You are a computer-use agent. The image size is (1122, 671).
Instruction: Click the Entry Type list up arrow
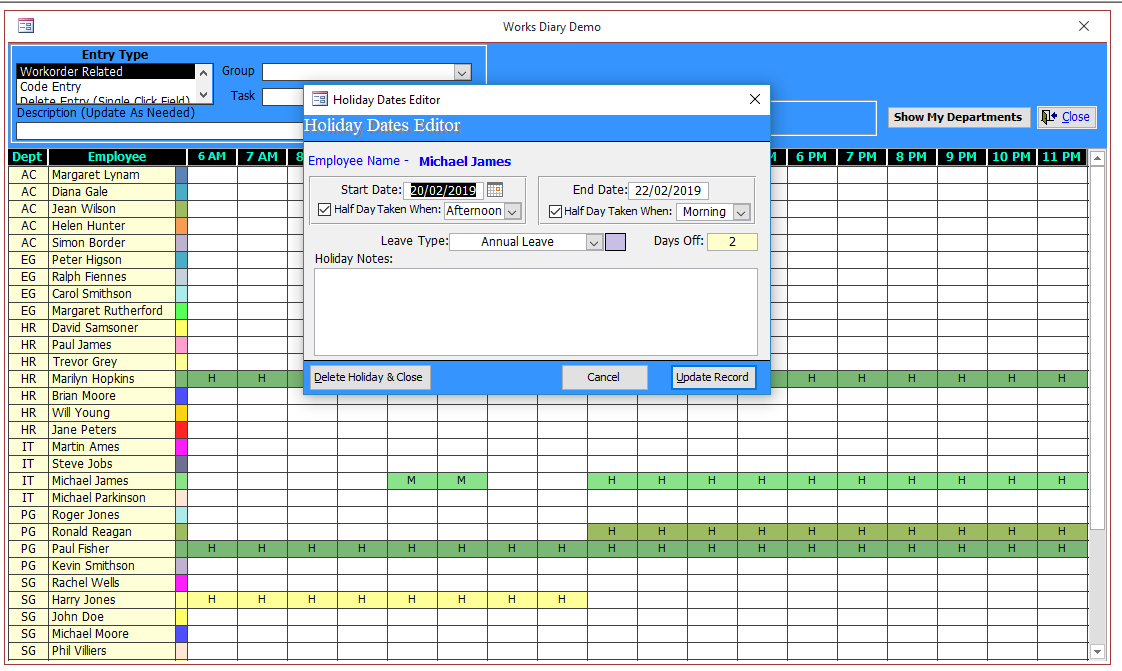tap(204, 72)
